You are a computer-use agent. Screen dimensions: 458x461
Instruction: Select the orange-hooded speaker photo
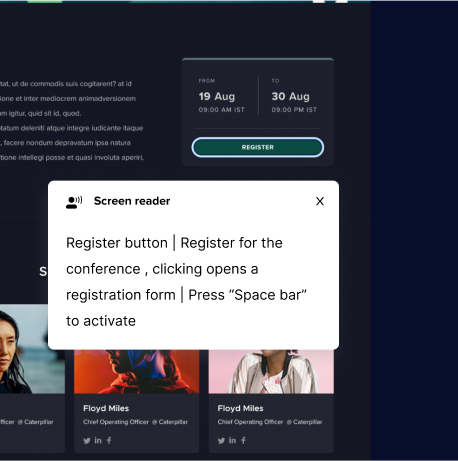click(137, 372)
